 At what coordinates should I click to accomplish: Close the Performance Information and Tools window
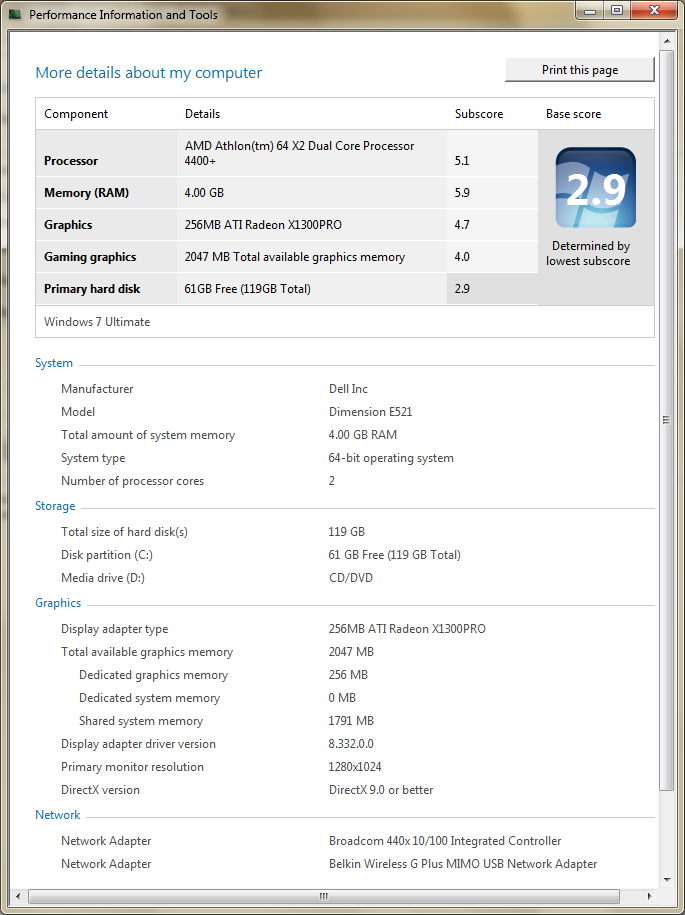pyautogui.click(x=655, y=11)
